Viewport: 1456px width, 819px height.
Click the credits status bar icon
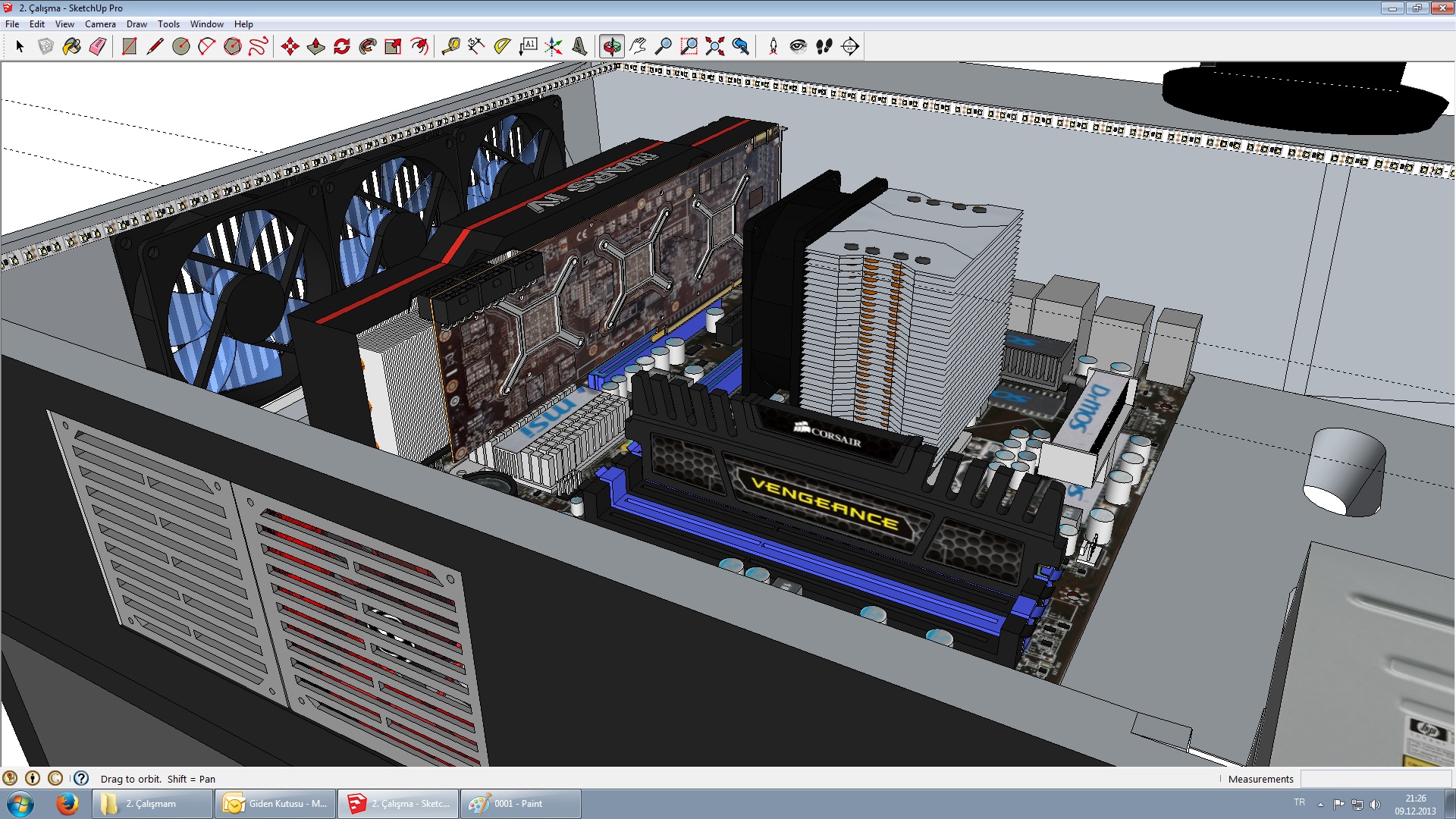33,778
